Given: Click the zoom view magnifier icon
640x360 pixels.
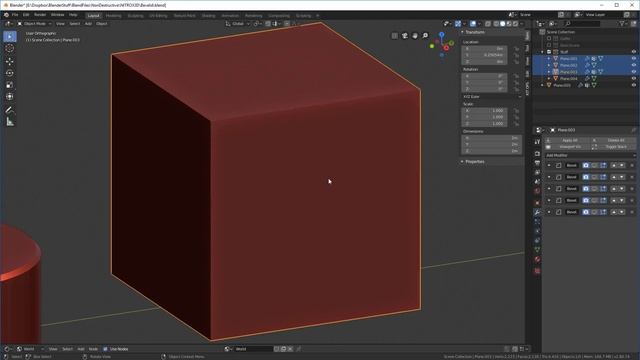Looking at the screenshot, I should (x=425, y=36).
